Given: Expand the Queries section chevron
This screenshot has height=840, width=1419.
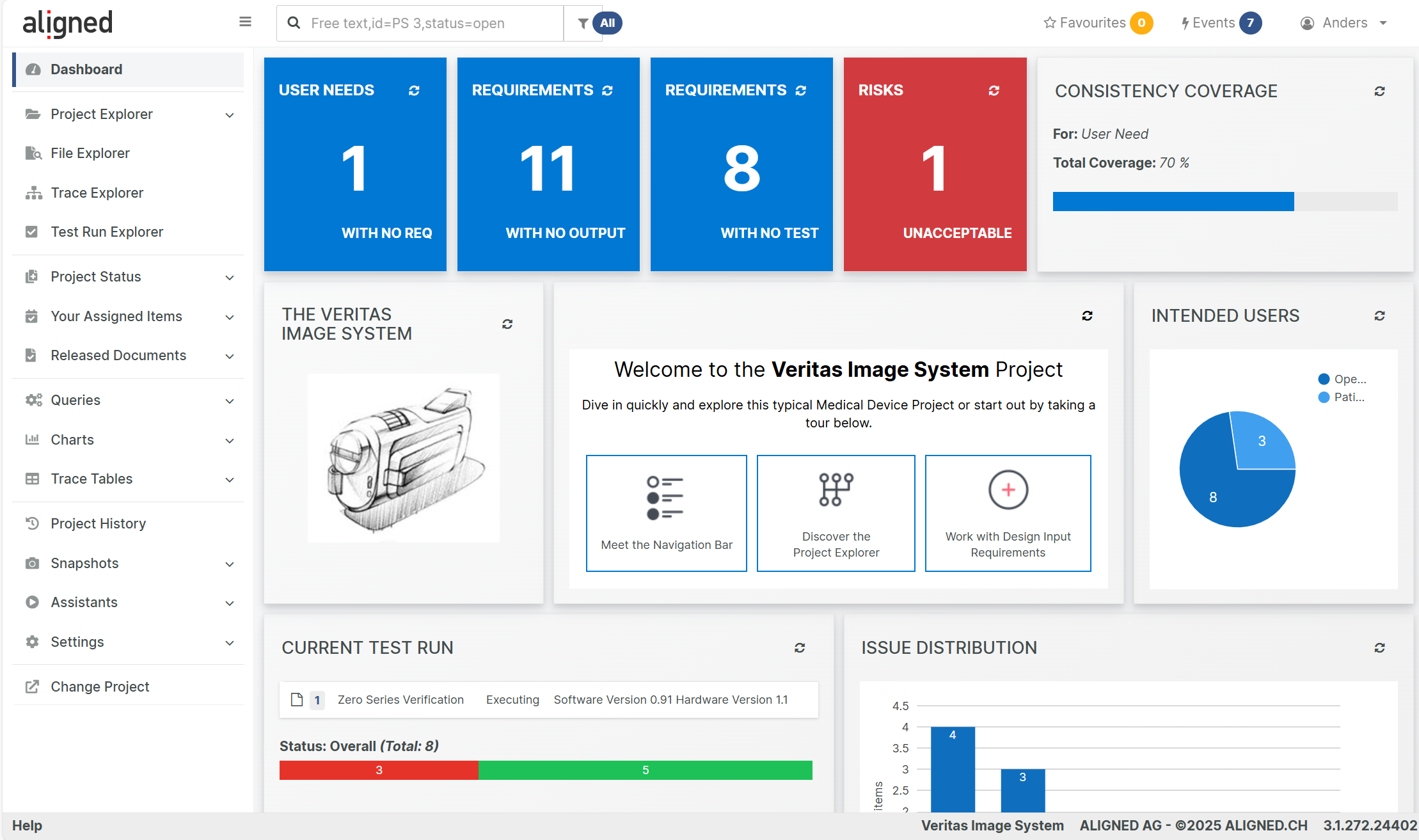Looking at the screenshot, I should coord(230,401).
